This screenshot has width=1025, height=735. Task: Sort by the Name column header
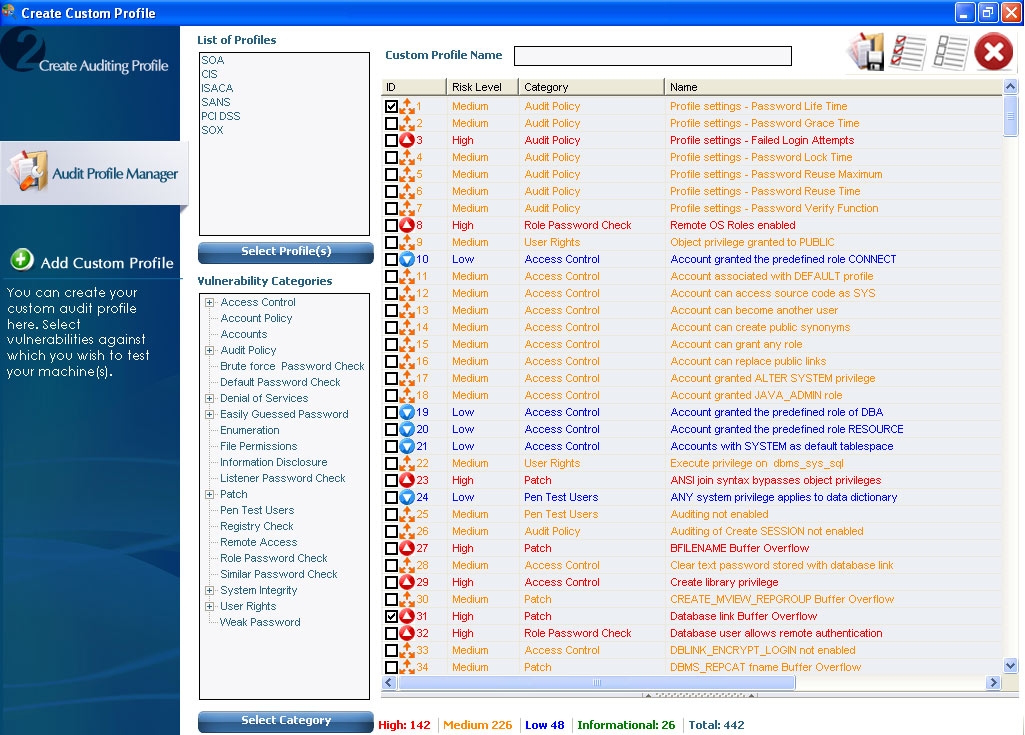tap(833, 87)
